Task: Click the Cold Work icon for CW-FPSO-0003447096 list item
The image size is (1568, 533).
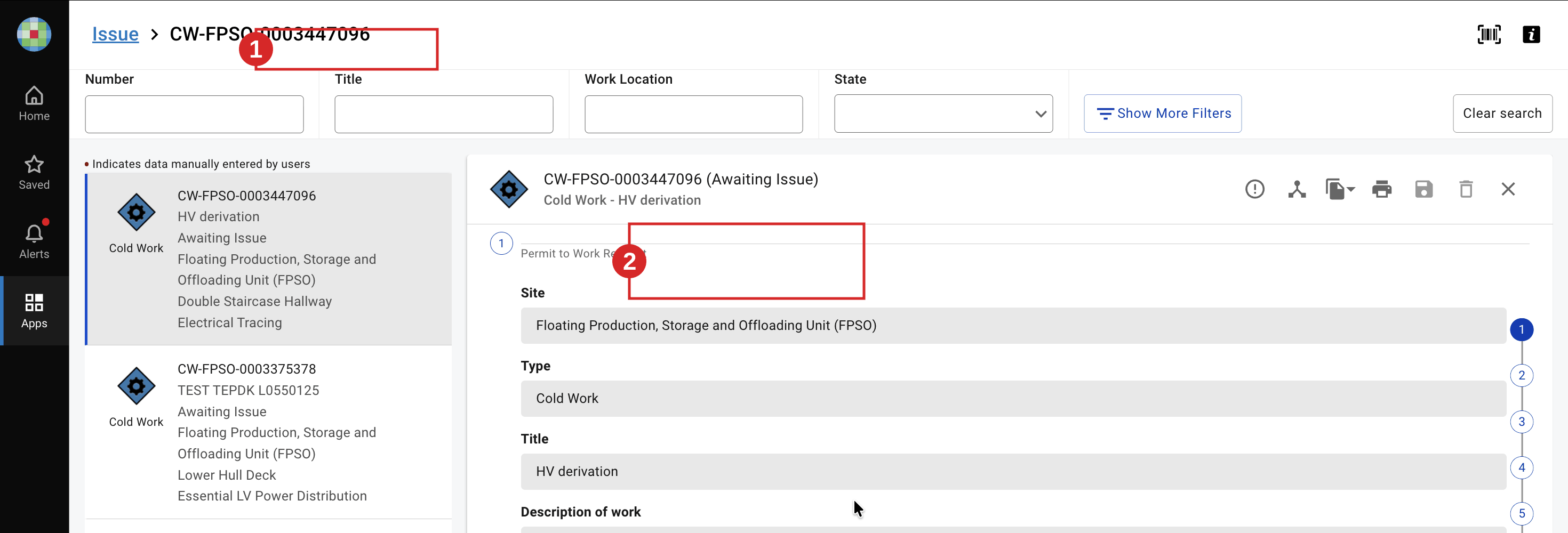Action: coord(136,212)
